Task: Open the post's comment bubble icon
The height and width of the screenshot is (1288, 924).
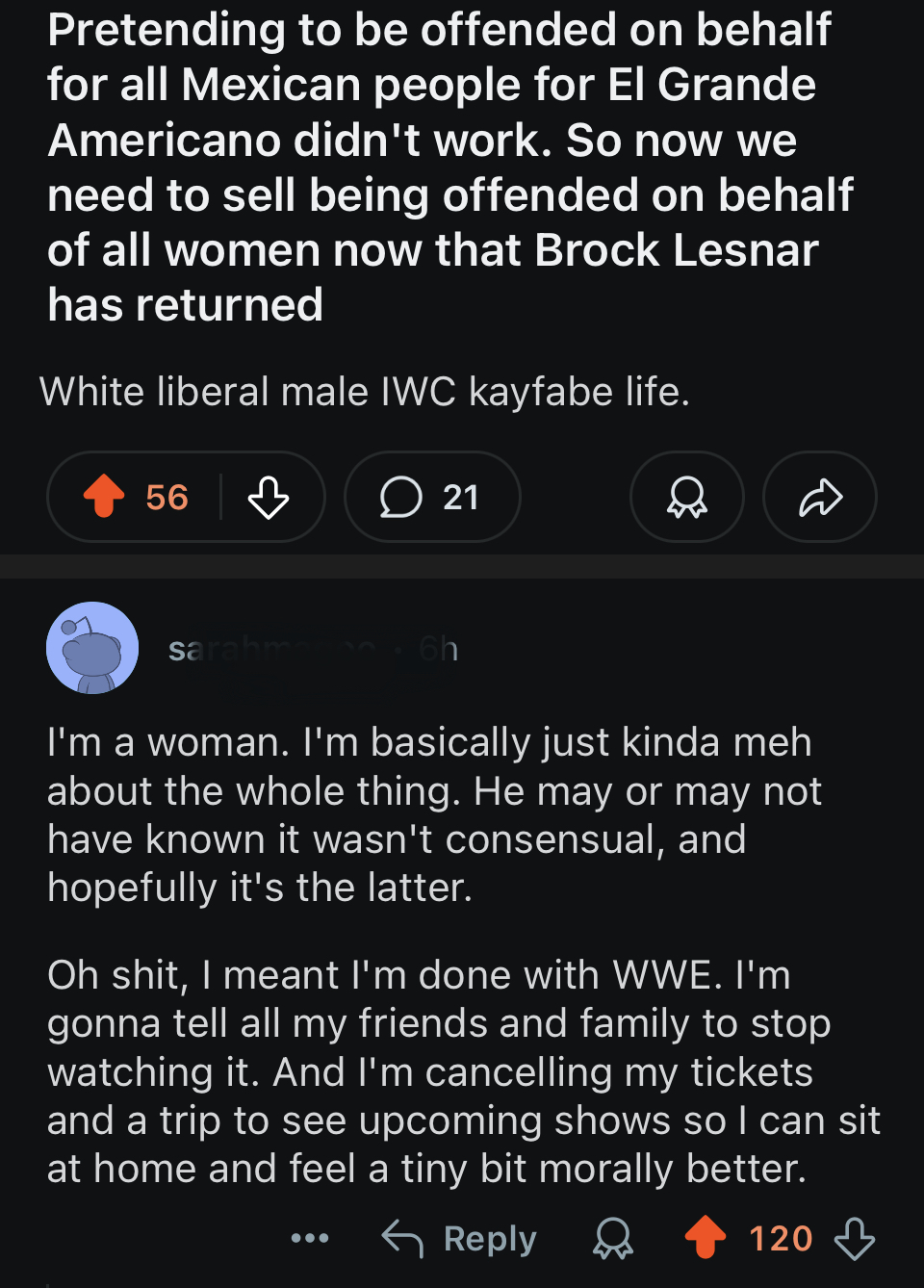Action: 401,498
